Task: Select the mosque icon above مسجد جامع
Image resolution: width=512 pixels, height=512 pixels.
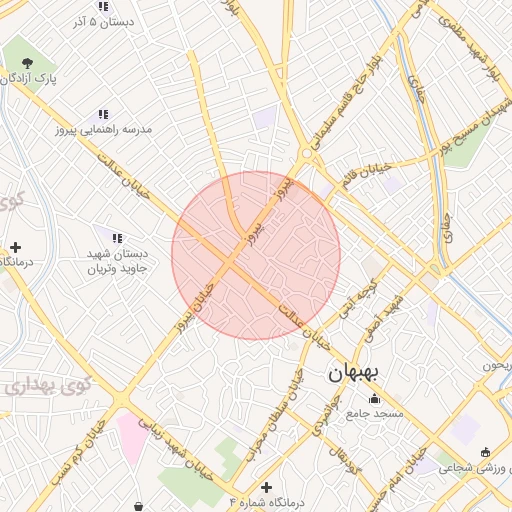Action: [374, 399]
